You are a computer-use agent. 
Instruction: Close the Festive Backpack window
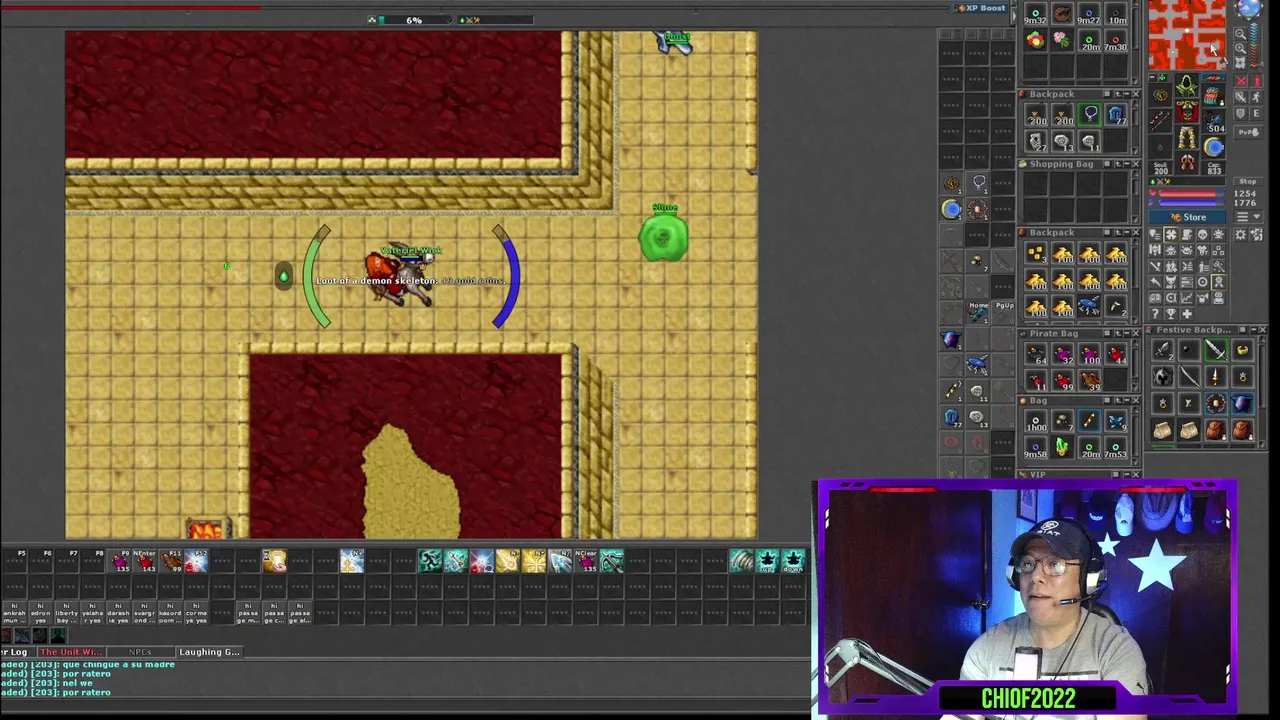1262,329
